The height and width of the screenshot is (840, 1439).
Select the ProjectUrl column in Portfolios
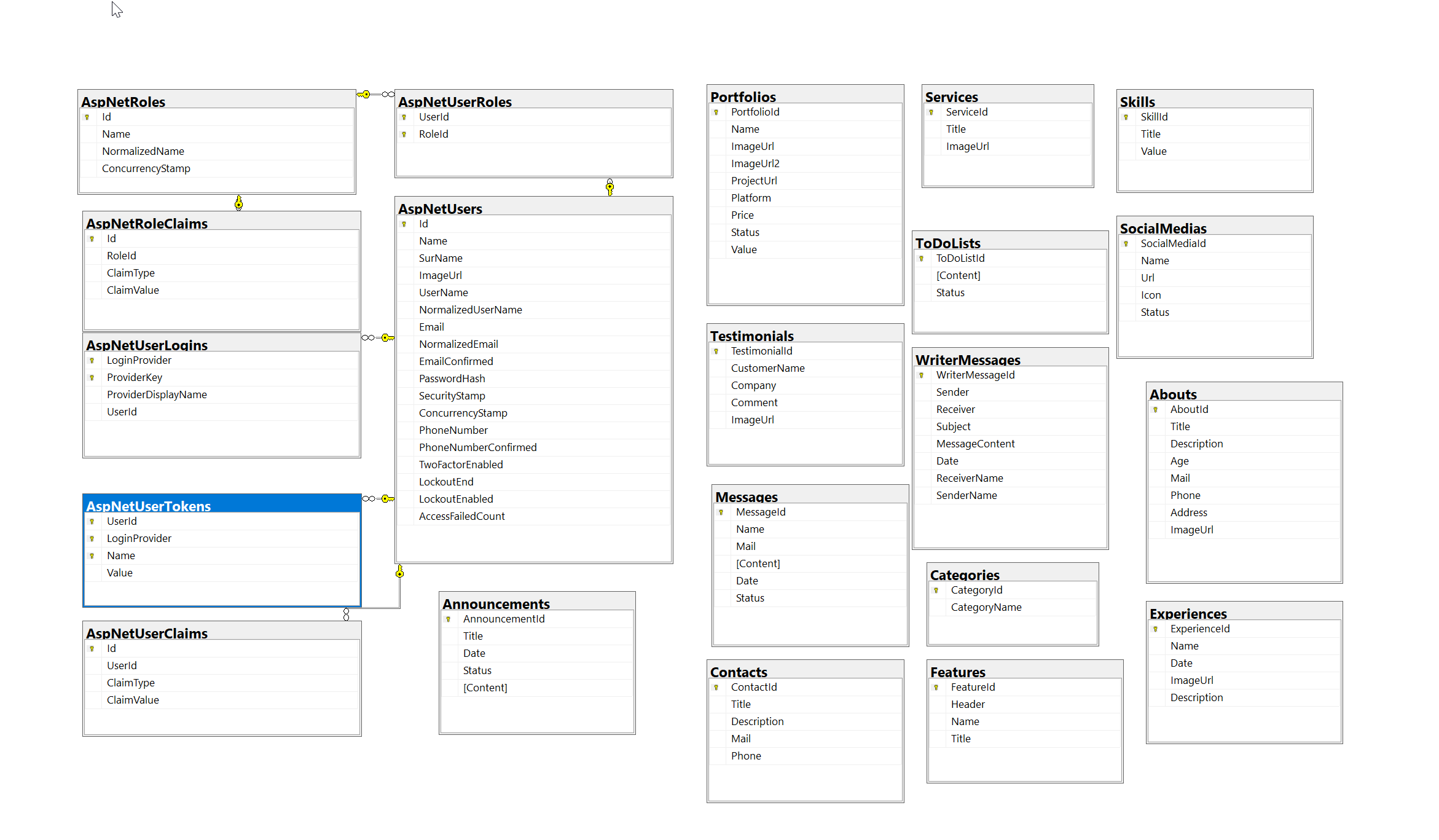click(754, 181)
